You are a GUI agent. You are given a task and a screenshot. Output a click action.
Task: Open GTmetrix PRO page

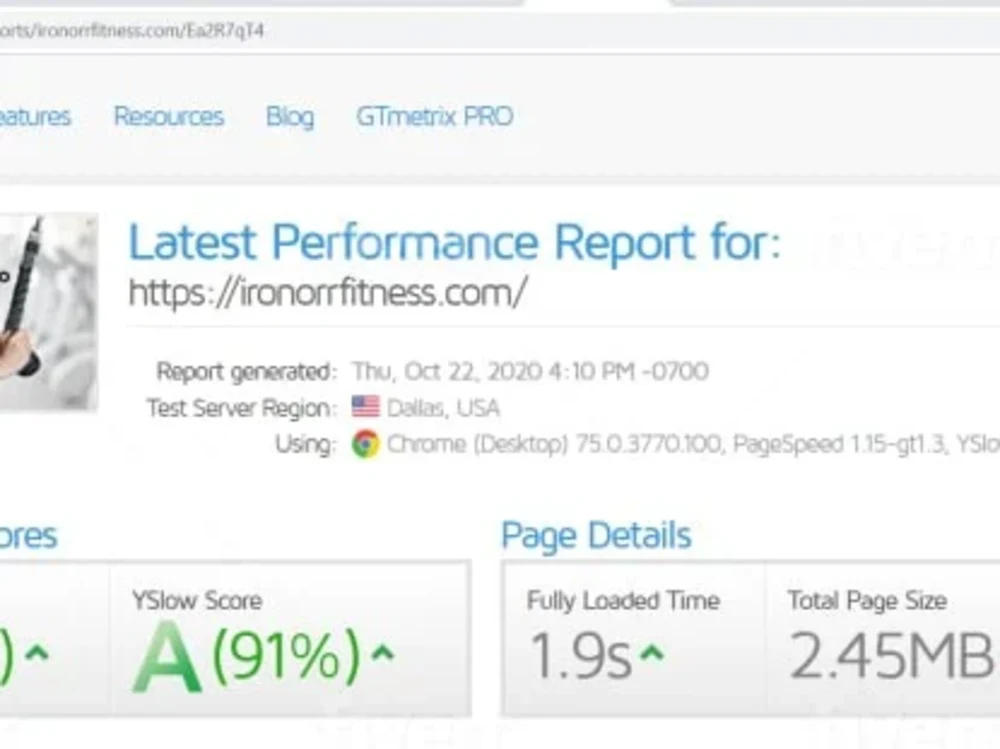pos(435,116)
